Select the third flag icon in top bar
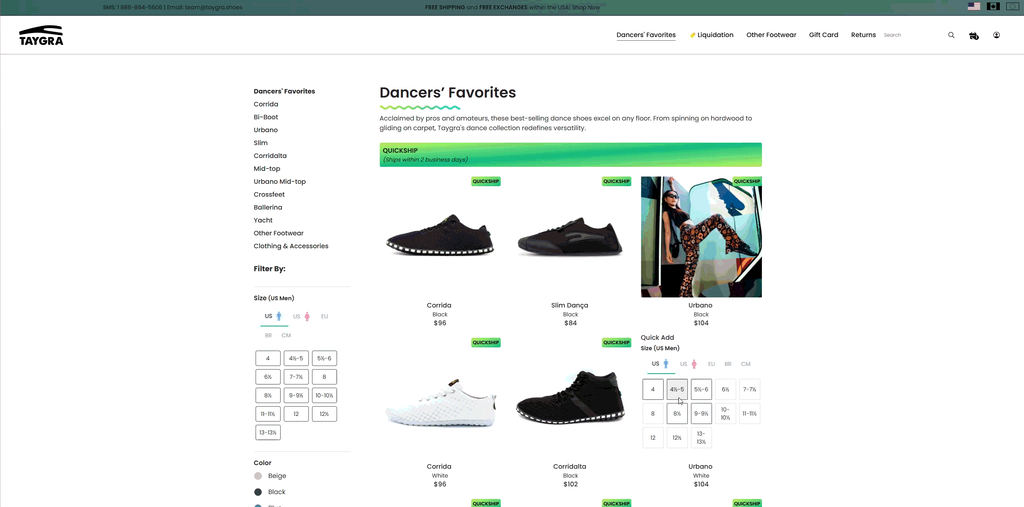Screen dimensions: 1024x507 1013,7
